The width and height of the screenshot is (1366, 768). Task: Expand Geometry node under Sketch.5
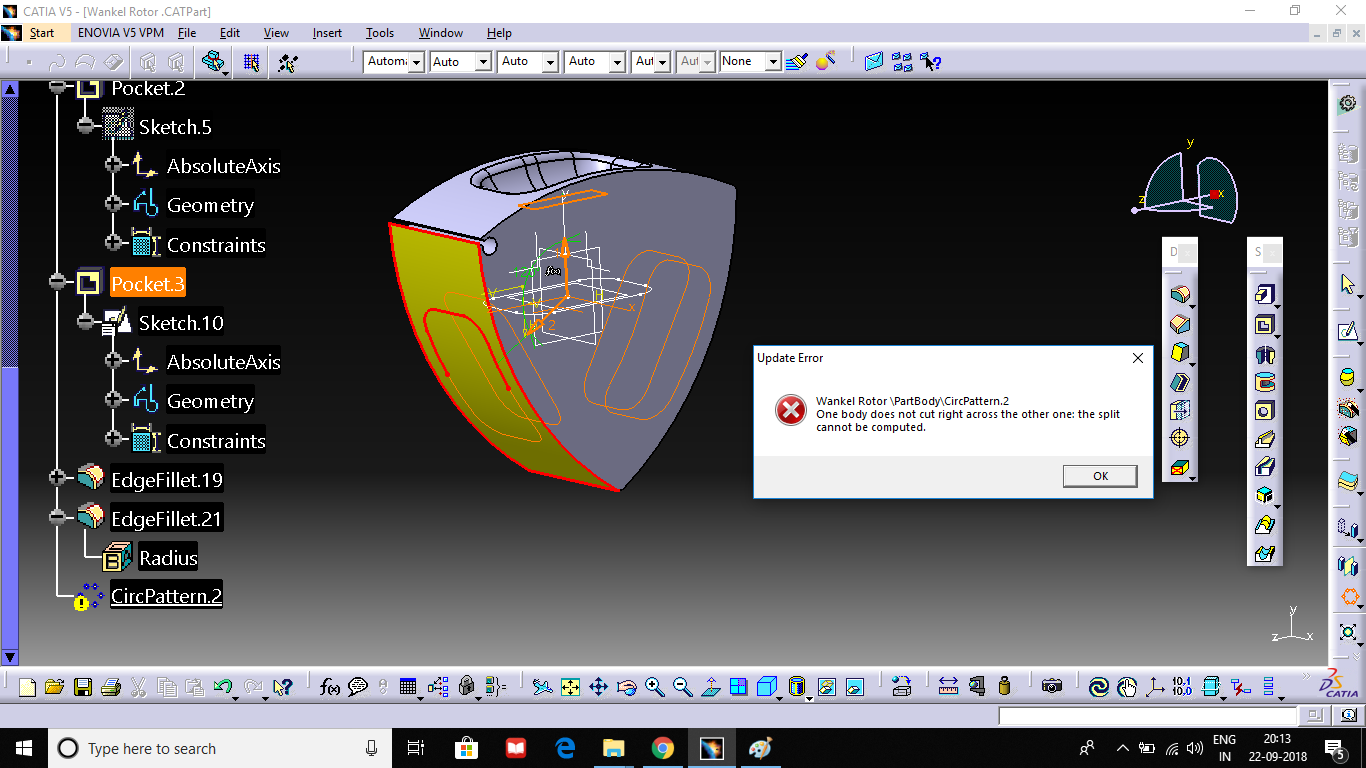click(x=114, y=204)
